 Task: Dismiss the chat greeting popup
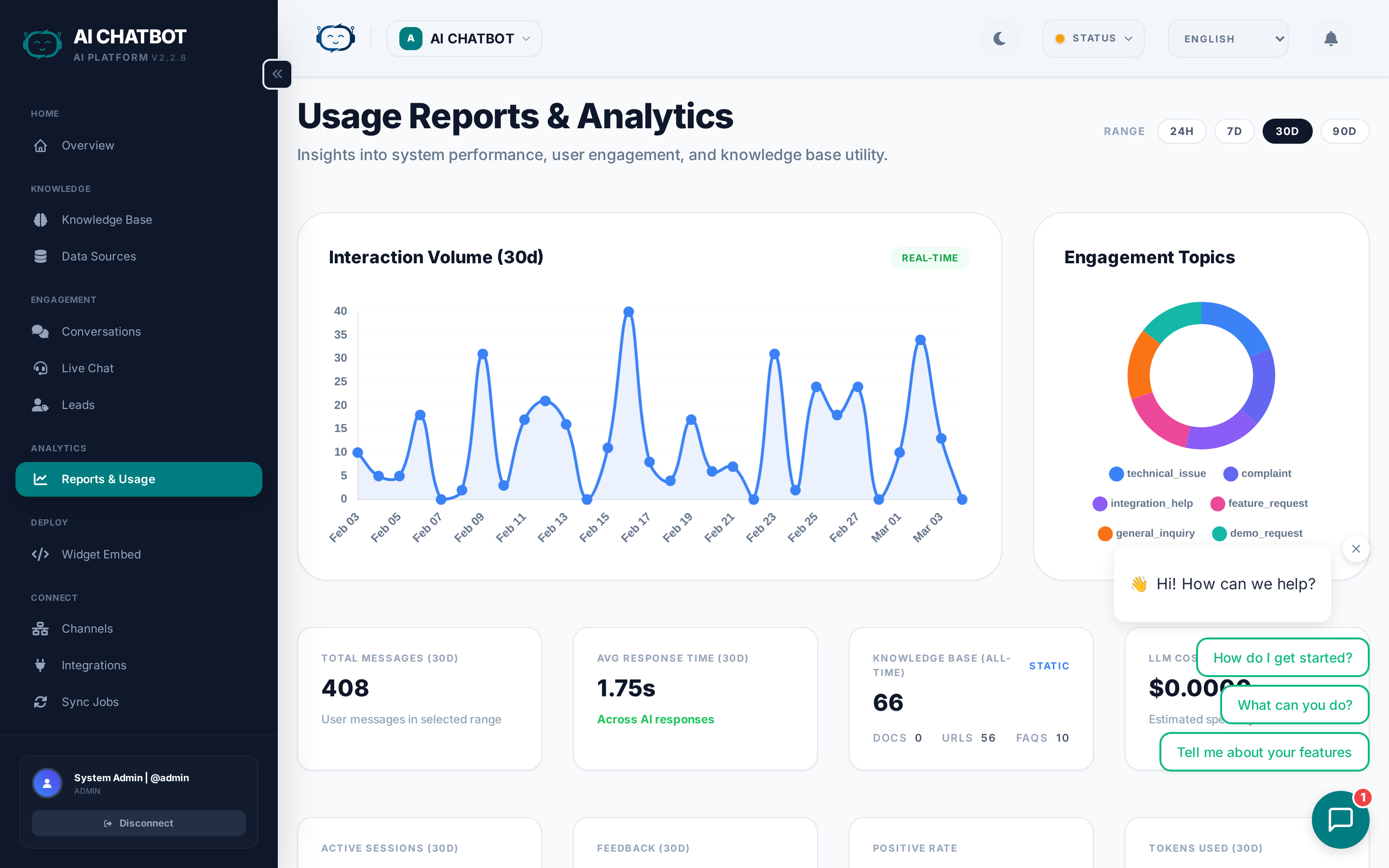pos(1356,549)
